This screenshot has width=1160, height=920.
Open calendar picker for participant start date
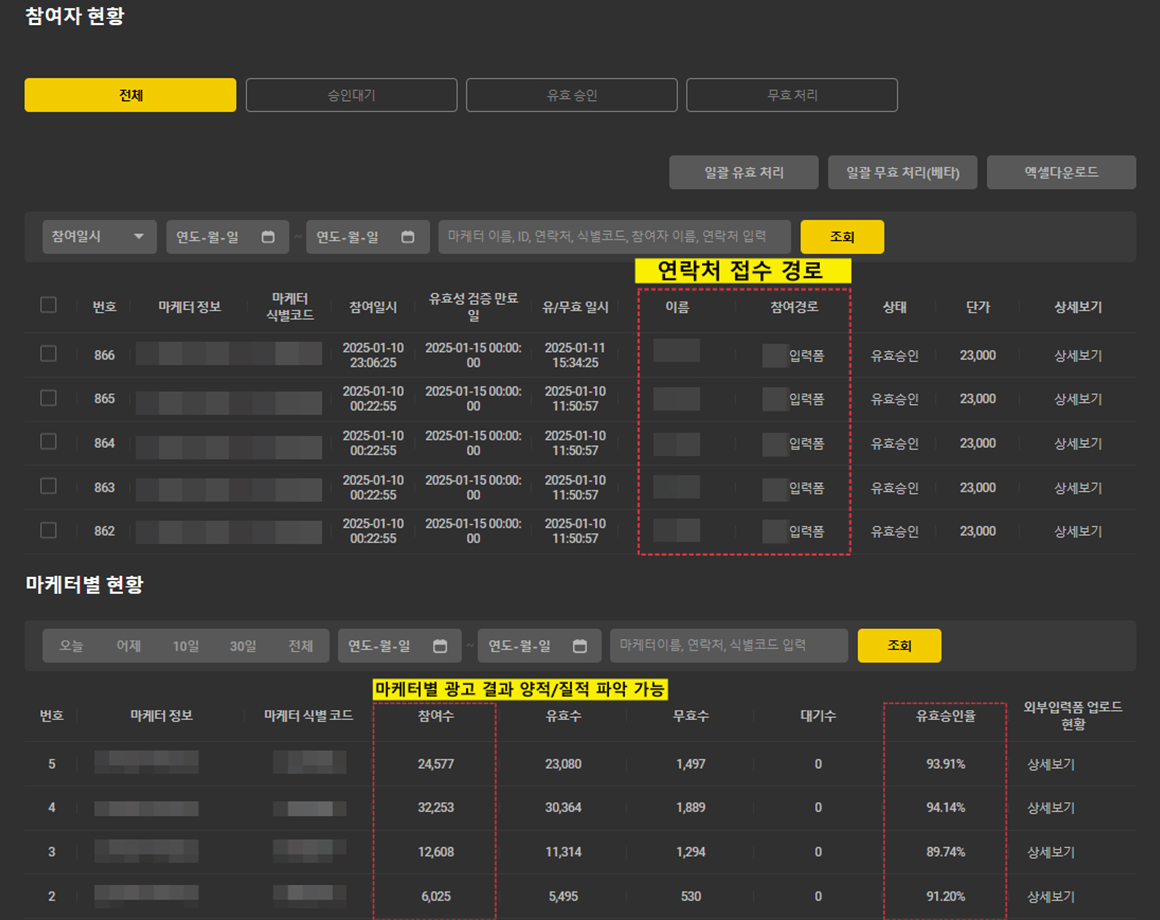(x=268, y=237)
